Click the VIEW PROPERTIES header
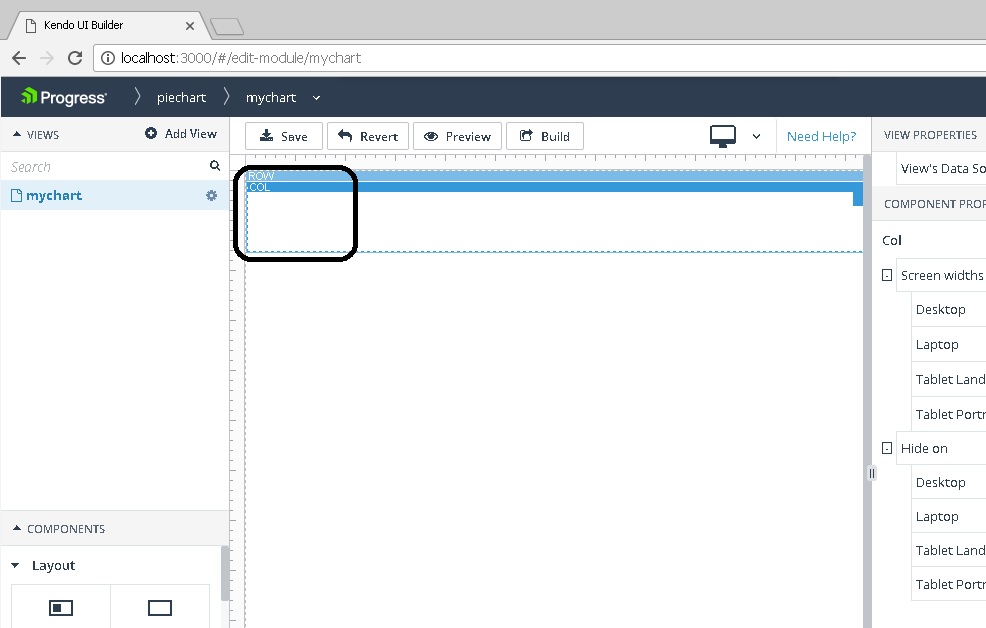 click(930, 135)
